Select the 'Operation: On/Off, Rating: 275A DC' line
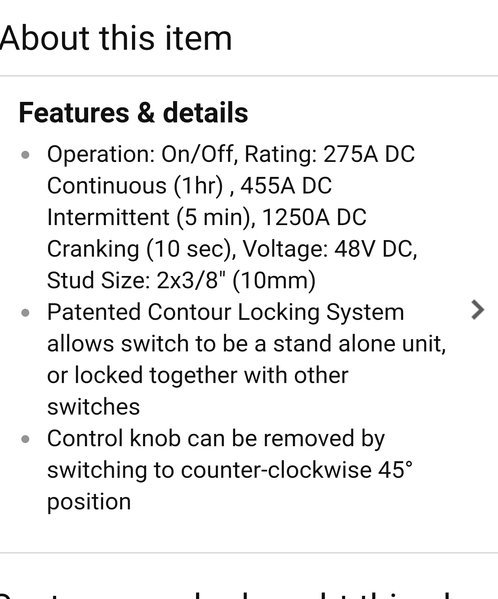This screenshot has width=498, height=599. (x=231, y=155)
